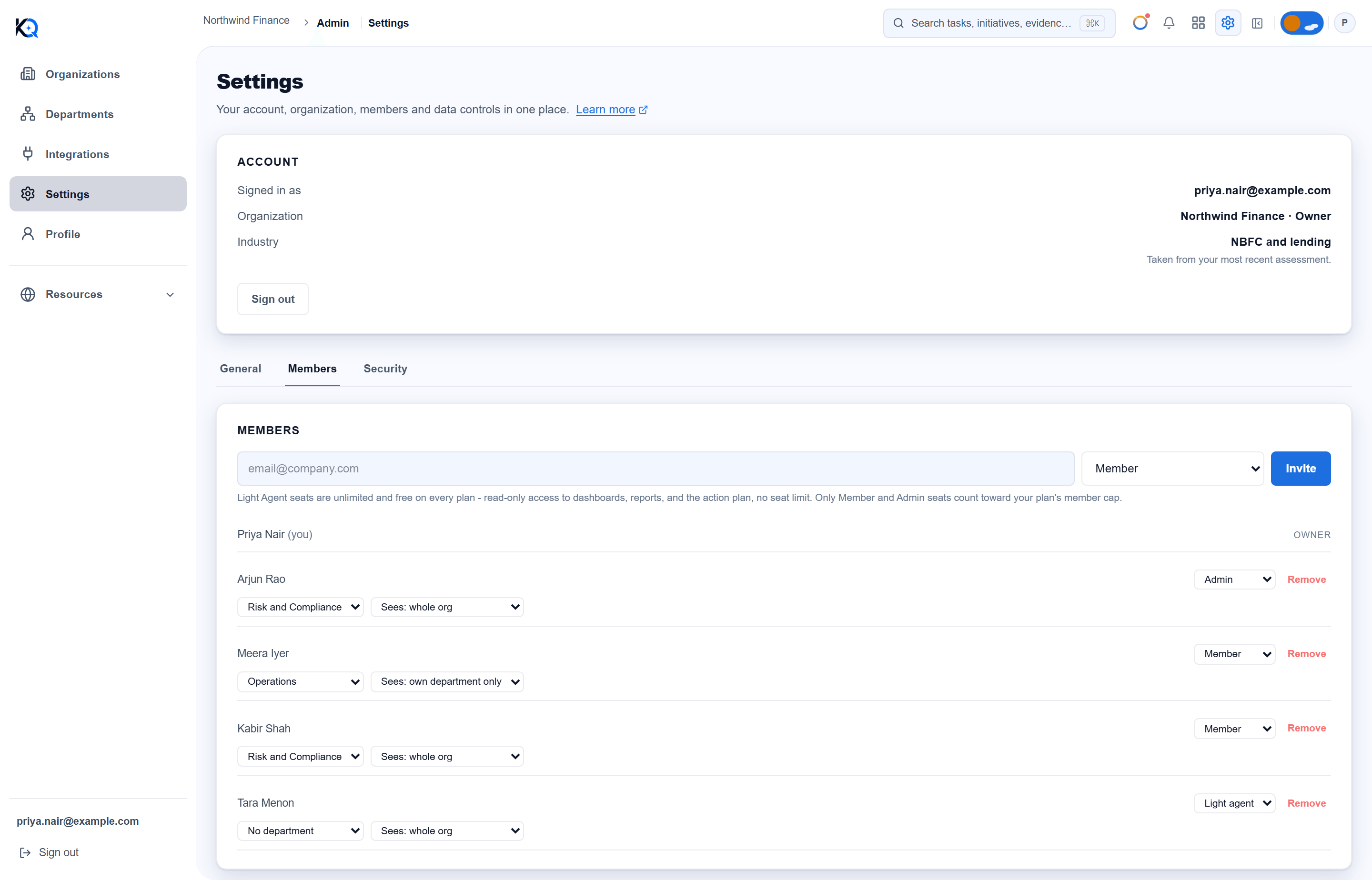Open Tara Menon's visibility dropdown
The height and width of the screenshot is (880, 1372).
tap(447, 831)
